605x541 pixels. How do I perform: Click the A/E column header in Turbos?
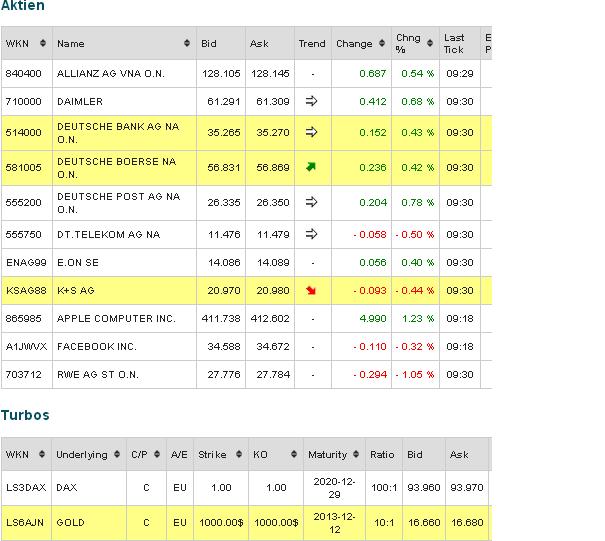(x=180, y=454)
